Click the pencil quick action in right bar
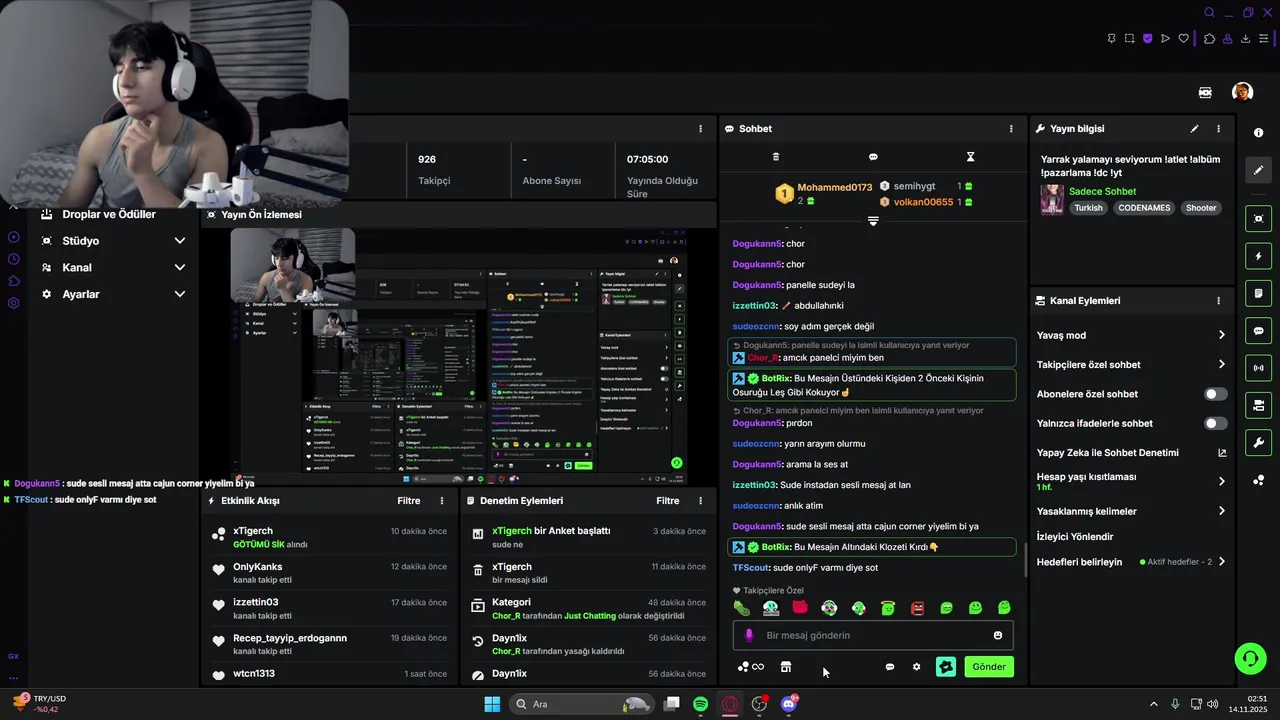The height and width of the screenshot is (720, 1280). pyautogui.click(x=1258, y=170)
